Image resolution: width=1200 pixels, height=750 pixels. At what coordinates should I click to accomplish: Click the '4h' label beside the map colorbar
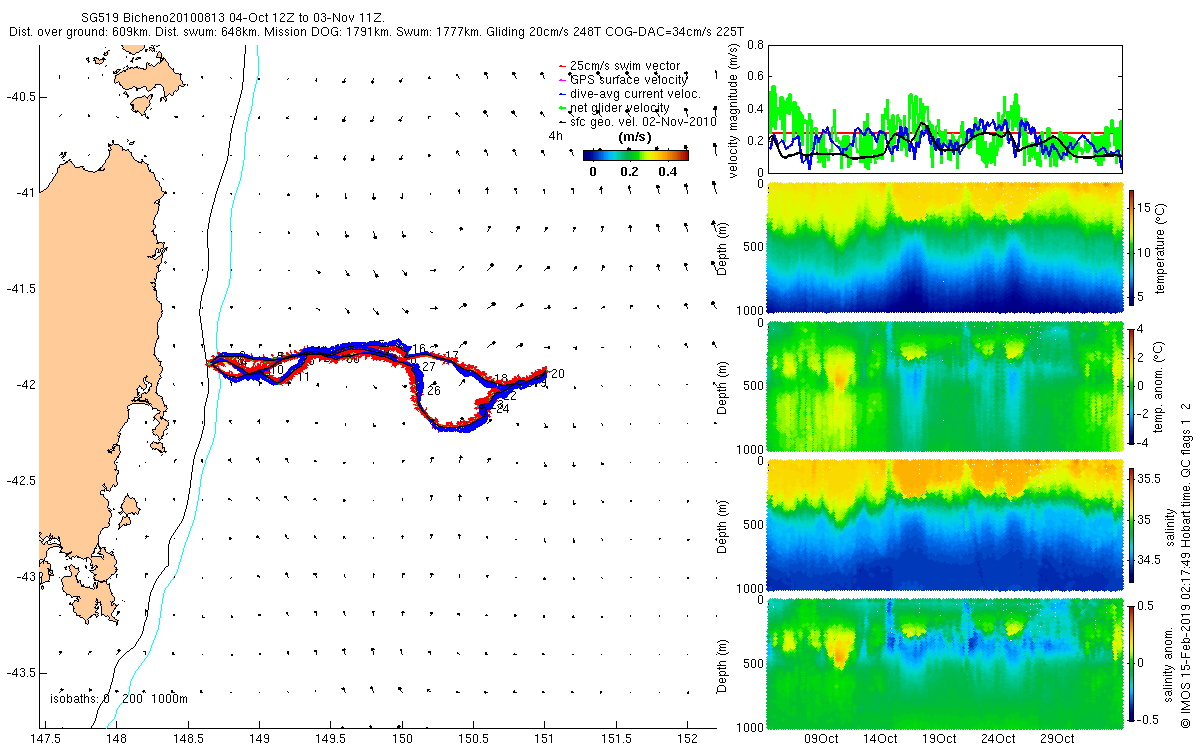(555, 136)
